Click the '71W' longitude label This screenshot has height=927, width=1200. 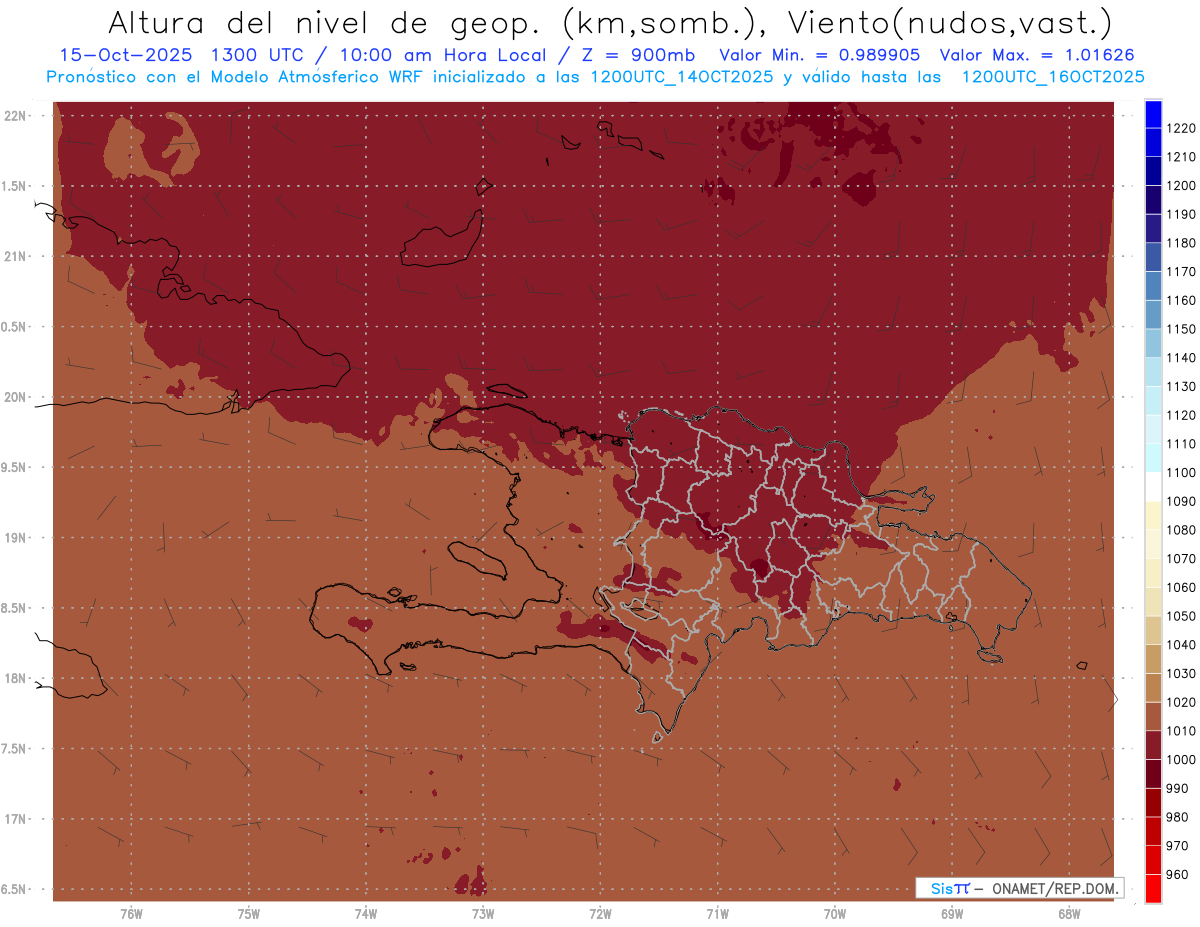click(x=717, y=914)
